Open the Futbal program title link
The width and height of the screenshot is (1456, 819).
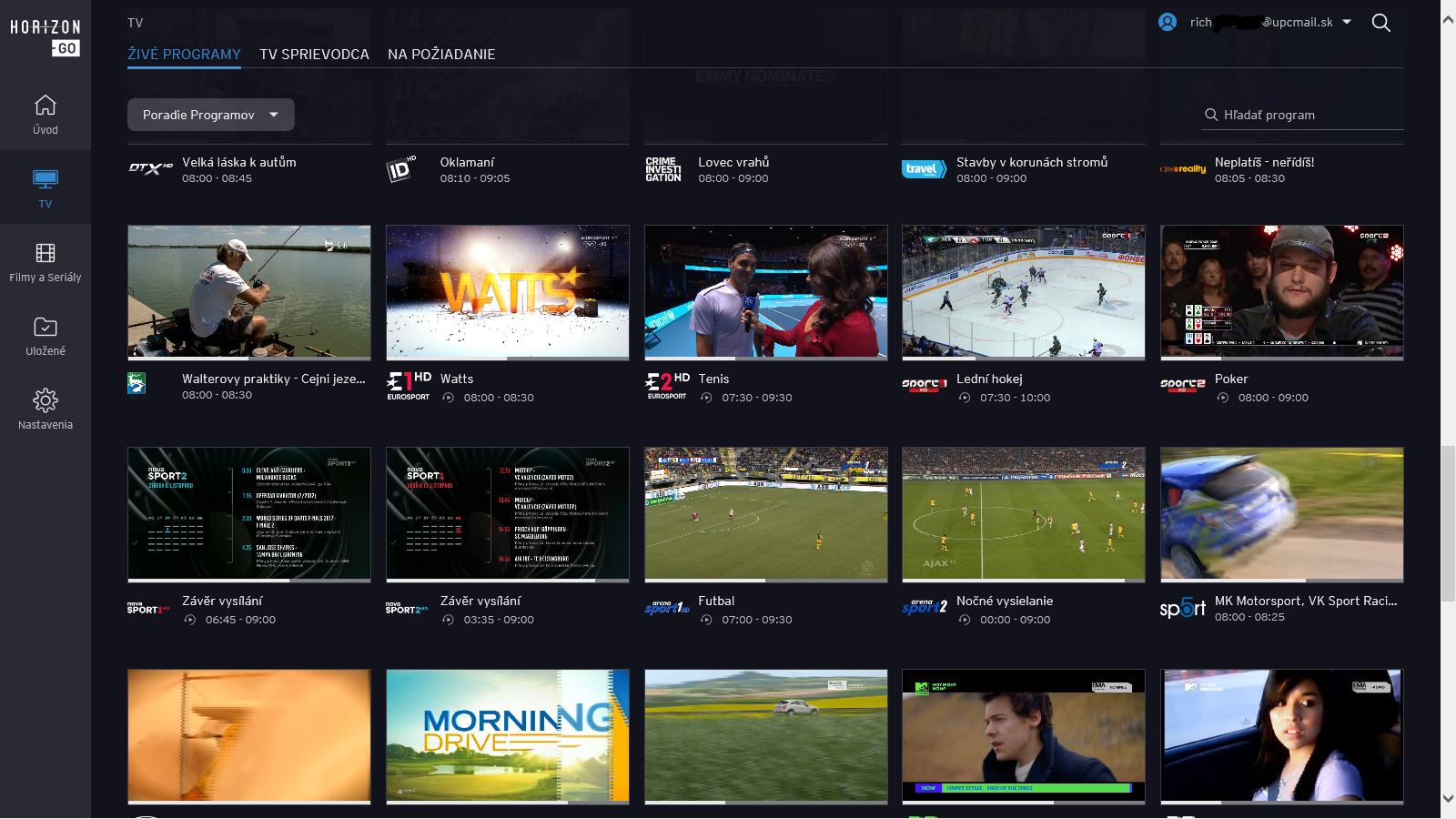pyautogui.click(x=716, y=601)
